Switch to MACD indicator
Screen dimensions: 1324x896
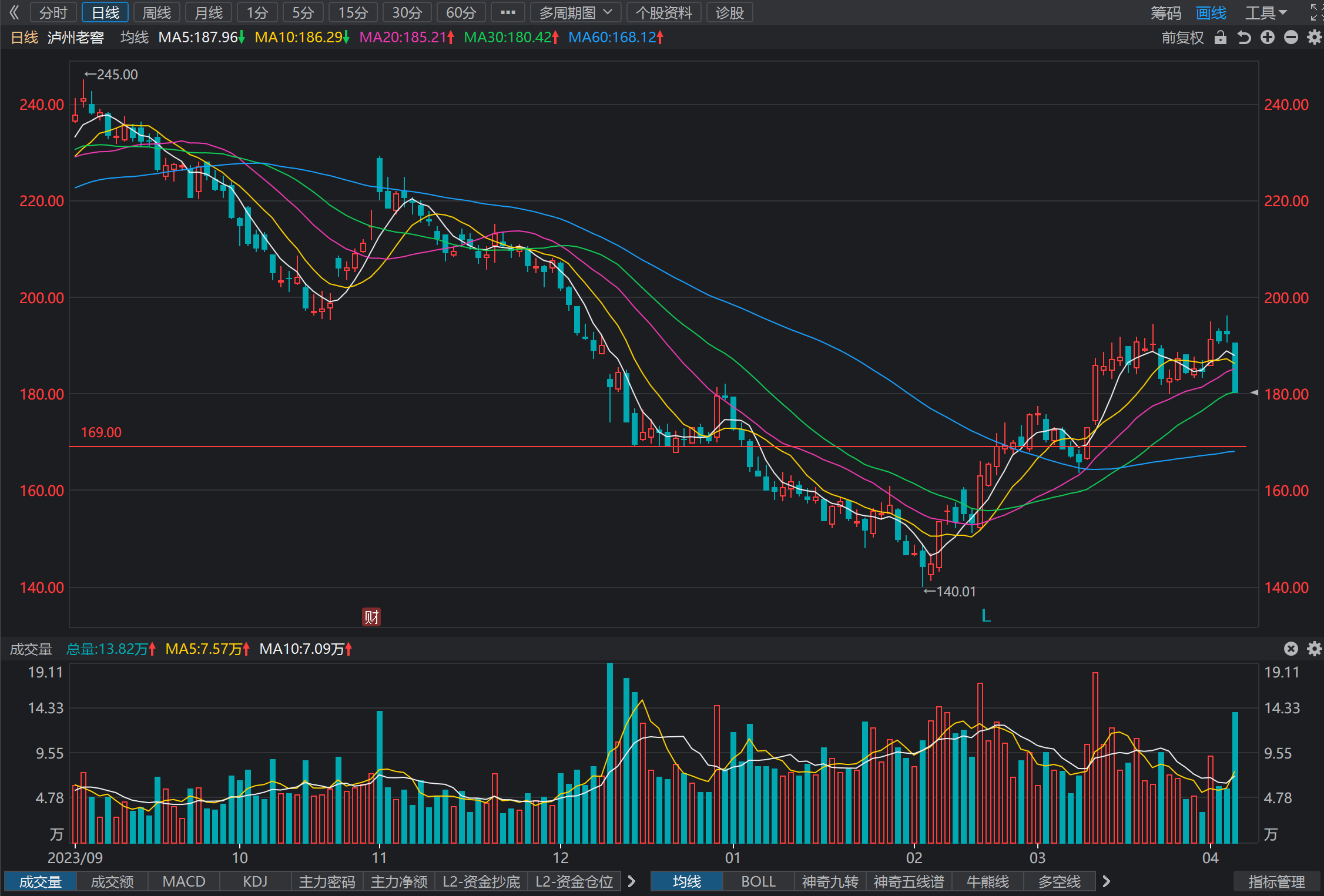[184, 881]
